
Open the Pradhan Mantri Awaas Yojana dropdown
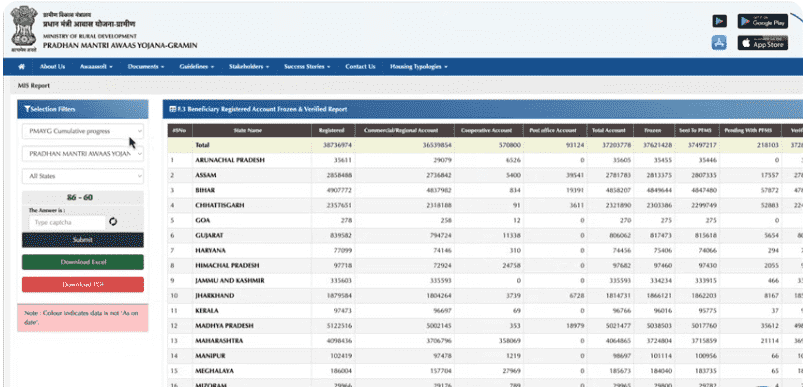coord(83,154)
